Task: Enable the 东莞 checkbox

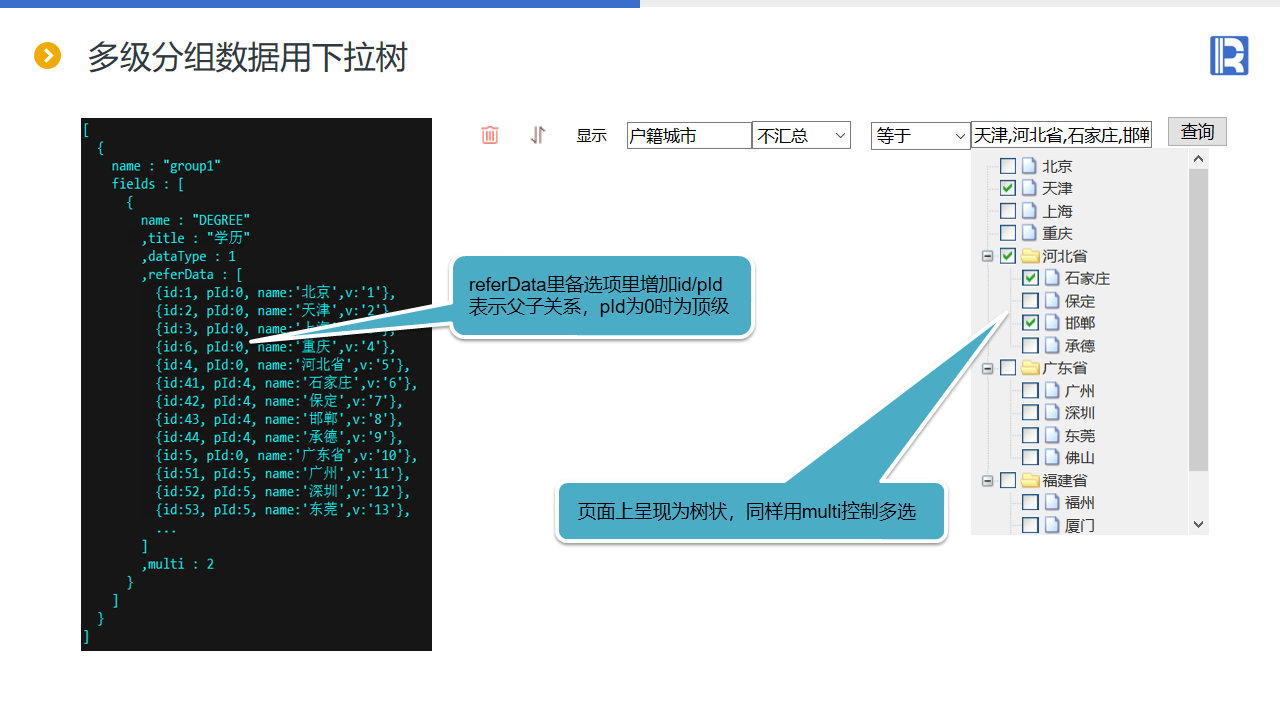Action: (1031, 436)
